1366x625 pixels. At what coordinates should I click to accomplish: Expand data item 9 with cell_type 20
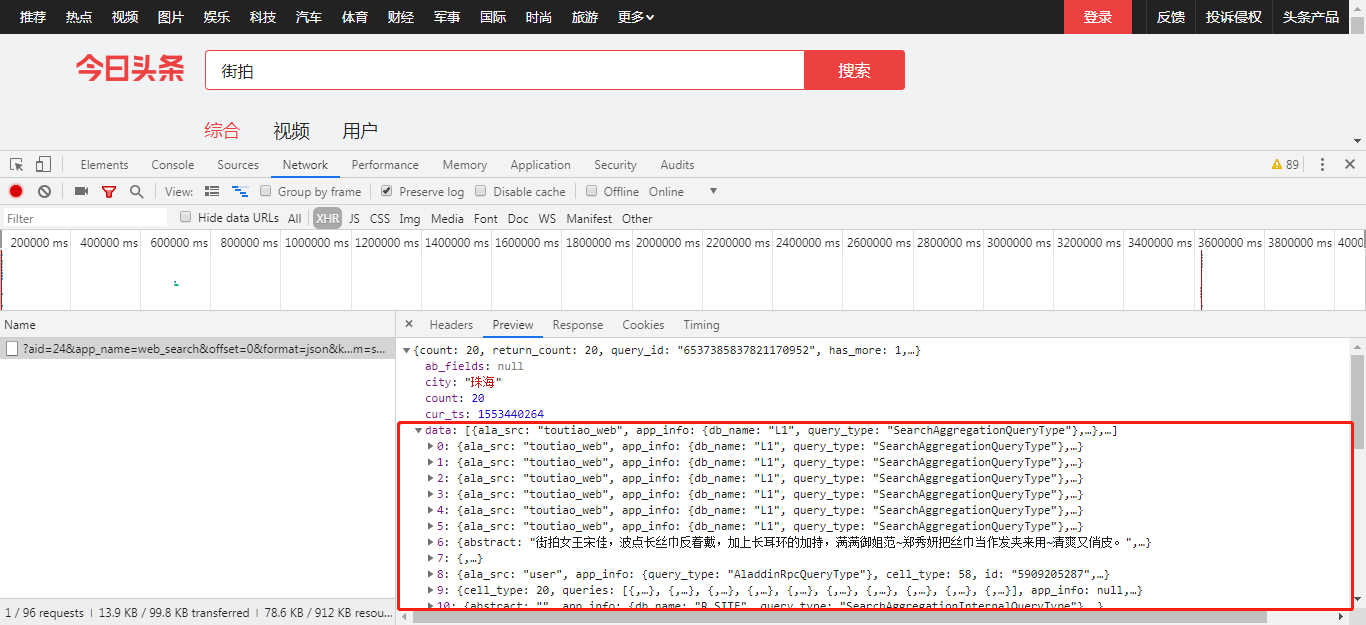coord(431,590)
